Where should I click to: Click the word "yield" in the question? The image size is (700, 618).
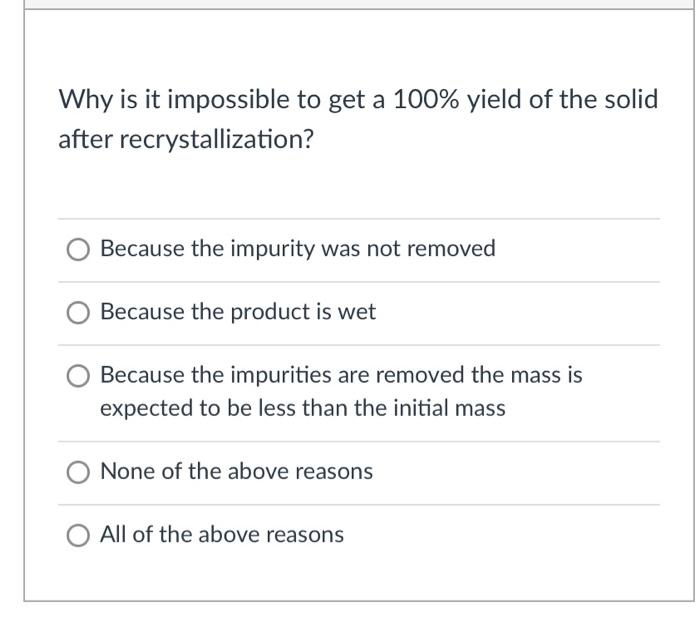click(494, 100)
